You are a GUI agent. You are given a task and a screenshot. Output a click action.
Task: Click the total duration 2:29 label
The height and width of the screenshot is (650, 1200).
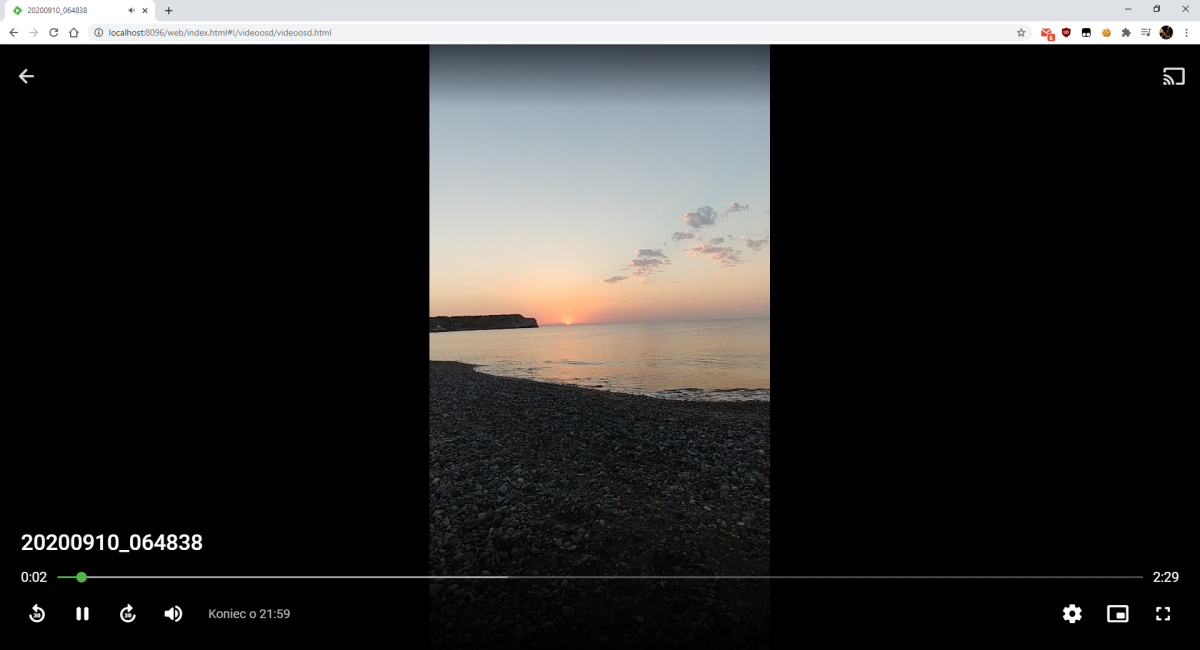(1166, 577)
